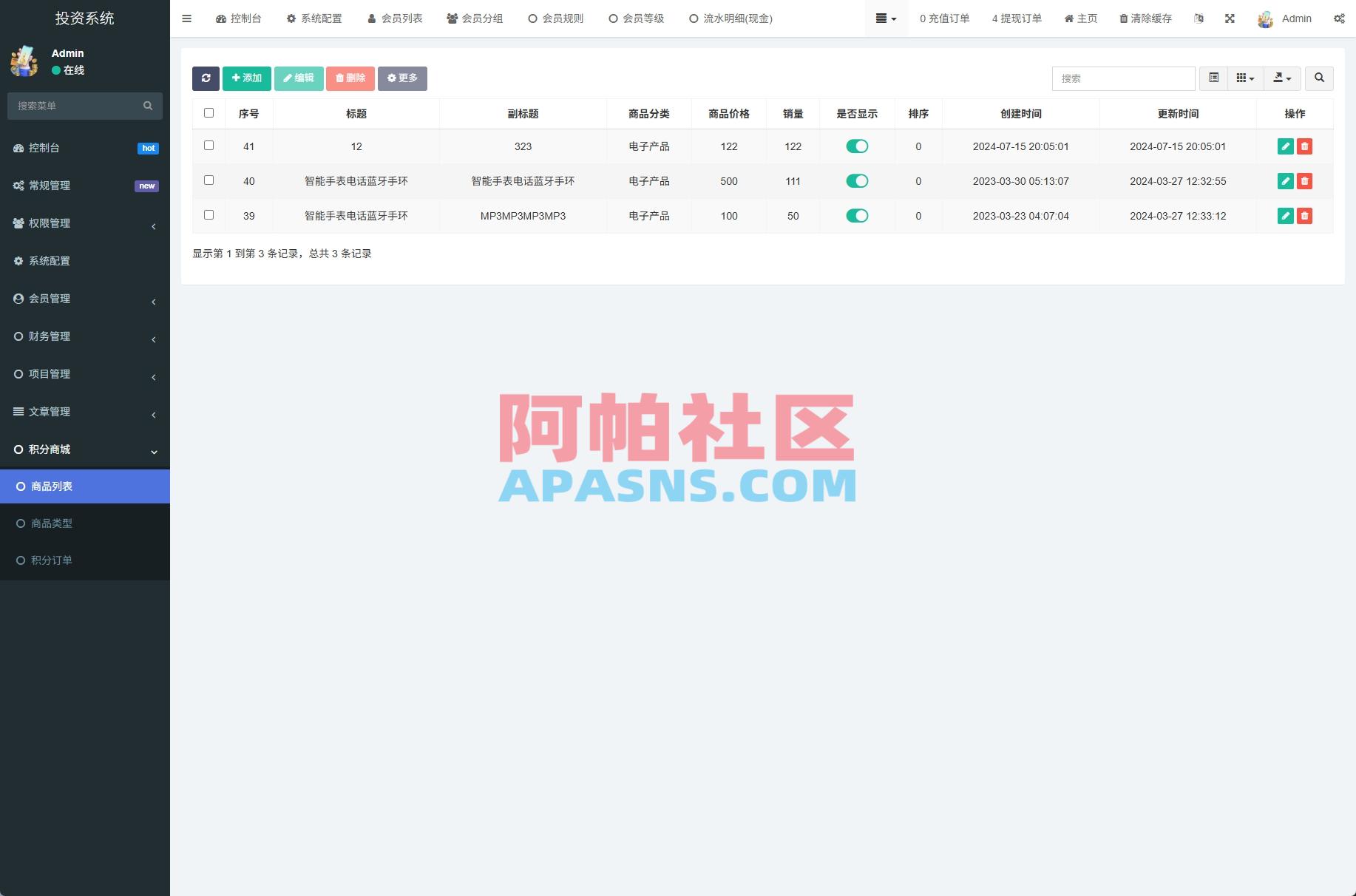
Task: Toggle display switch for product 40
Action: [857, 181]
